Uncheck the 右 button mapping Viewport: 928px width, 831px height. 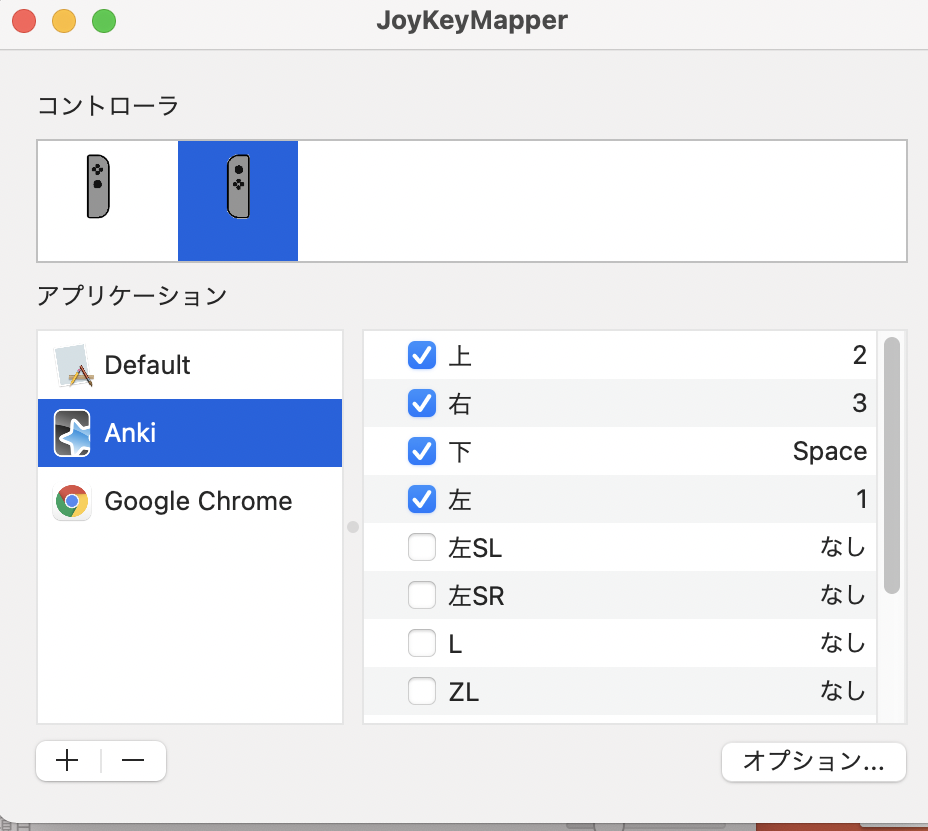(x=422, y=403)
